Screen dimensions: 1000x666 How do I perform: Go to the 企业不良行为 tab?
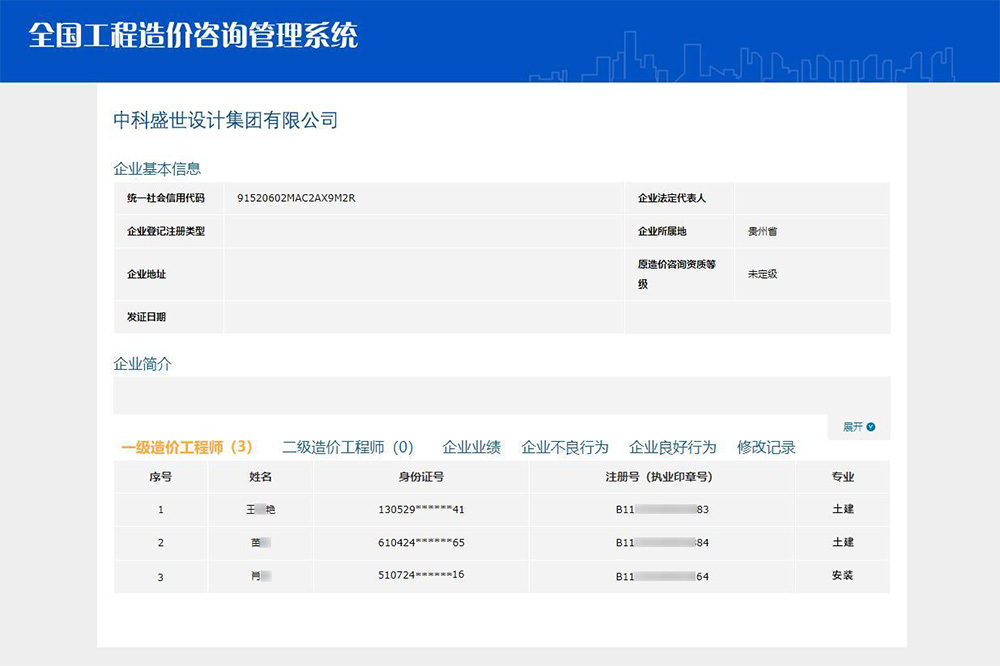[x=565, y=447]
